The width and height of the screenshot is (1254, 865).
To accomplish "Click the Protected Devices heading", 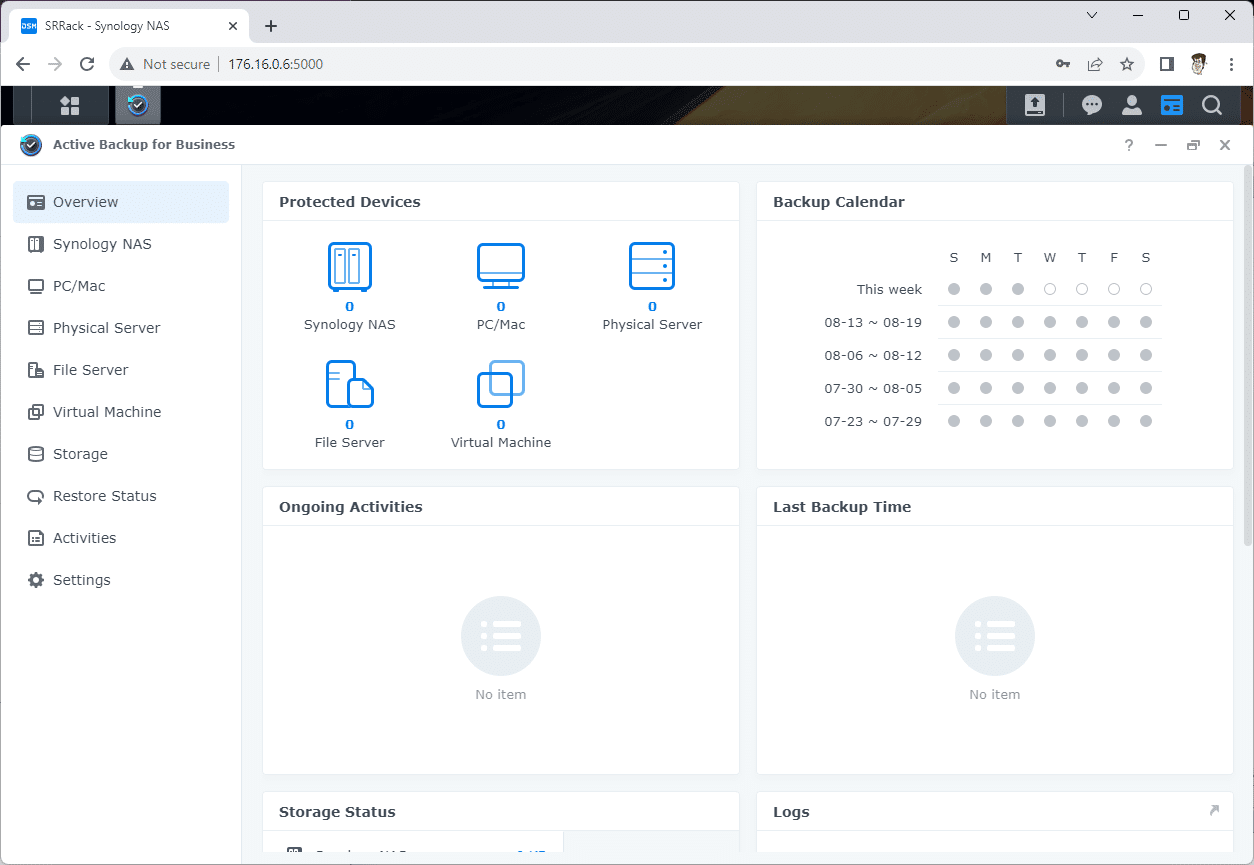I will [x=350, y=202].
